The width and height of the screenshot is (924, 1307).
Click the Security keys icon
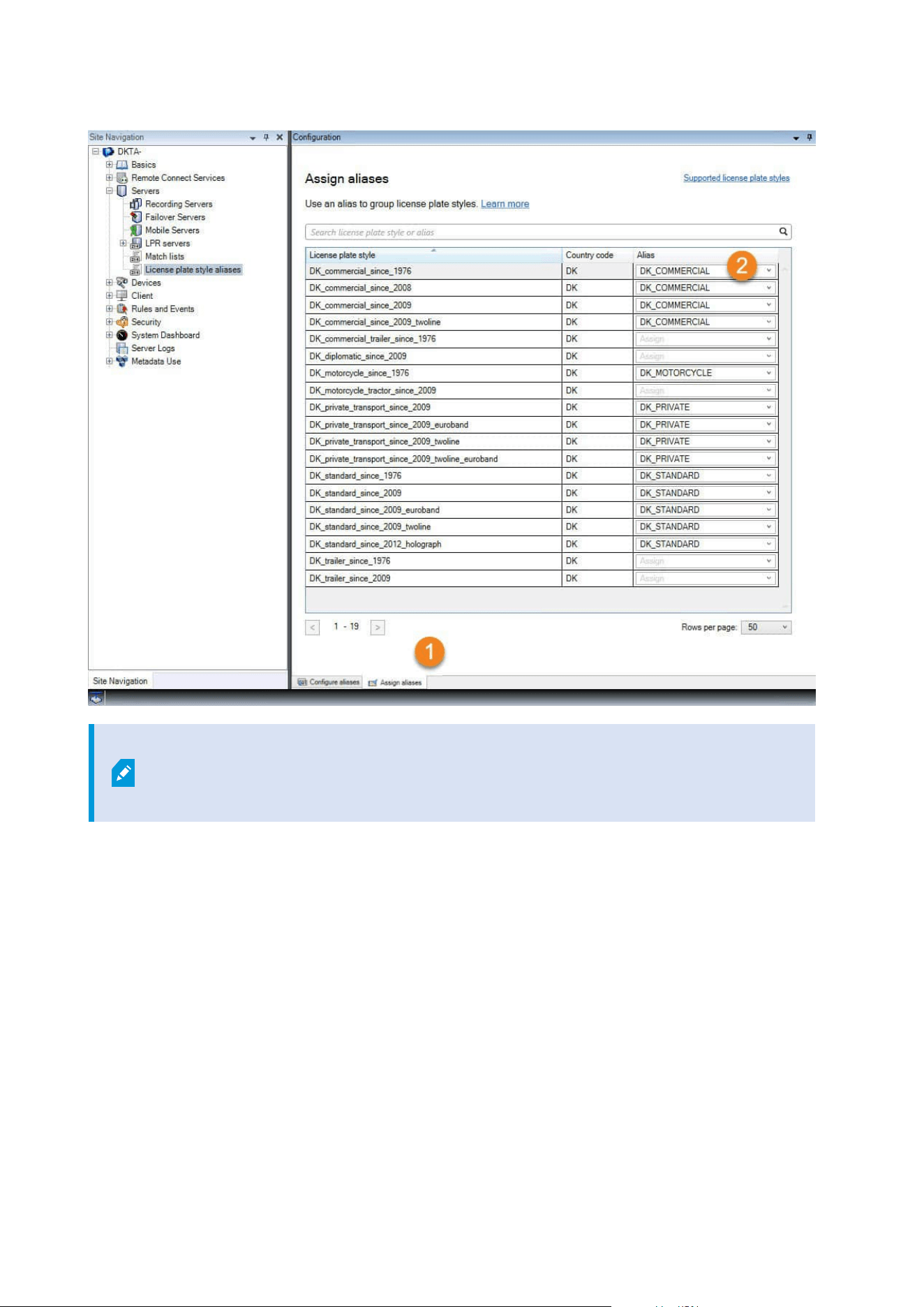pos(122,322)
